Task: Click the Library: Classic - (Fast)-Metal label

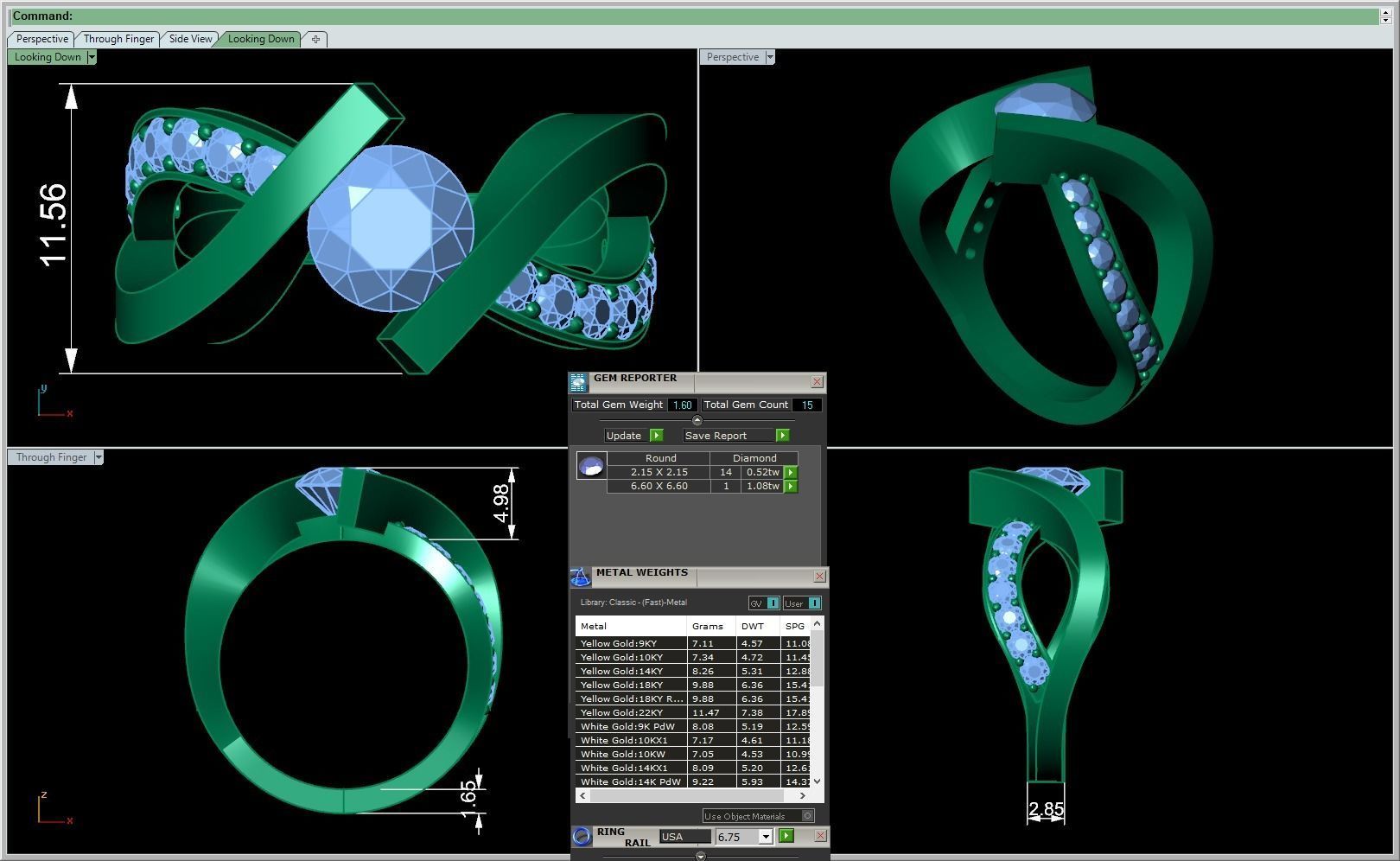Action: tap(633, 603)
